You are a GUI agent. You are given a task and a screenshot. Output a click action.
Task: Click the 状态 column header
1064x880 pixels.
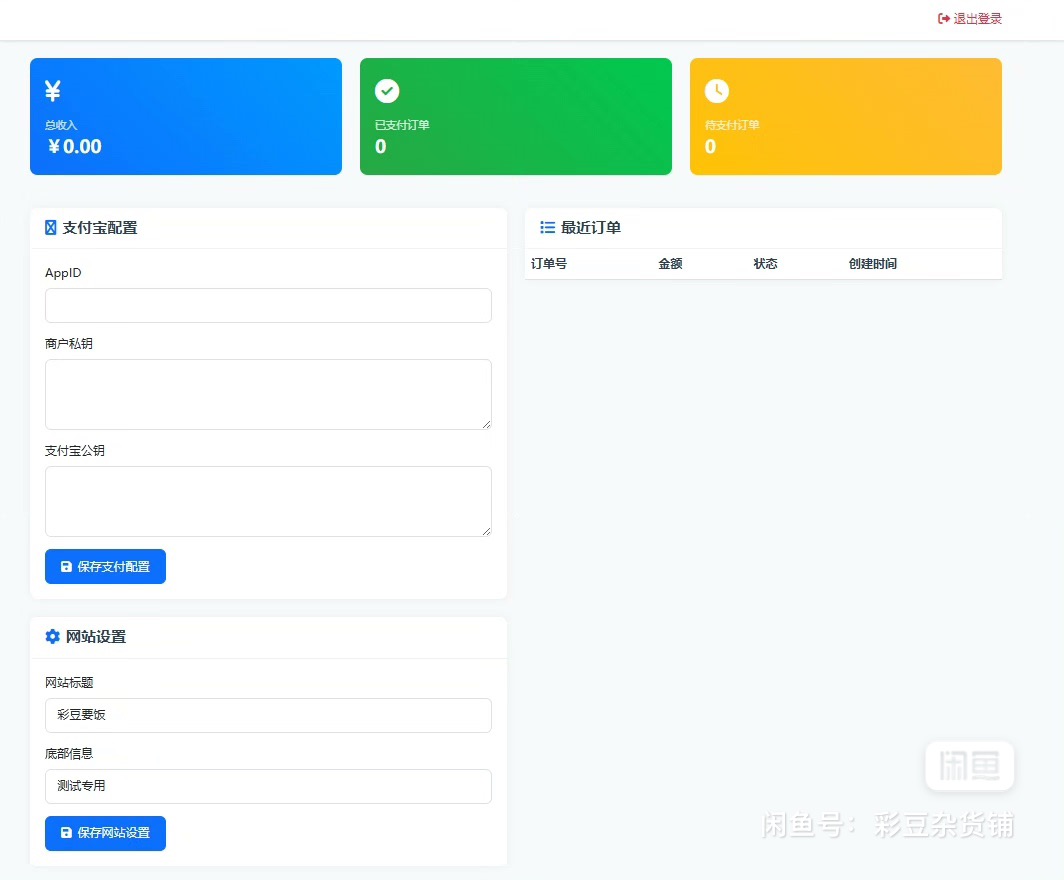coord(765,264)
